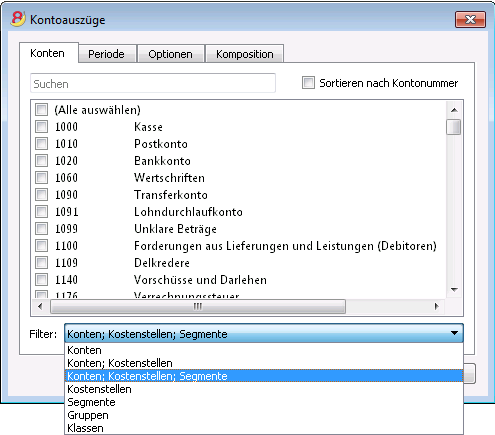The height and width of the screenshot is (435, 495).
Task: Click the list's scroll up arrow
Action: coord(454,110)
